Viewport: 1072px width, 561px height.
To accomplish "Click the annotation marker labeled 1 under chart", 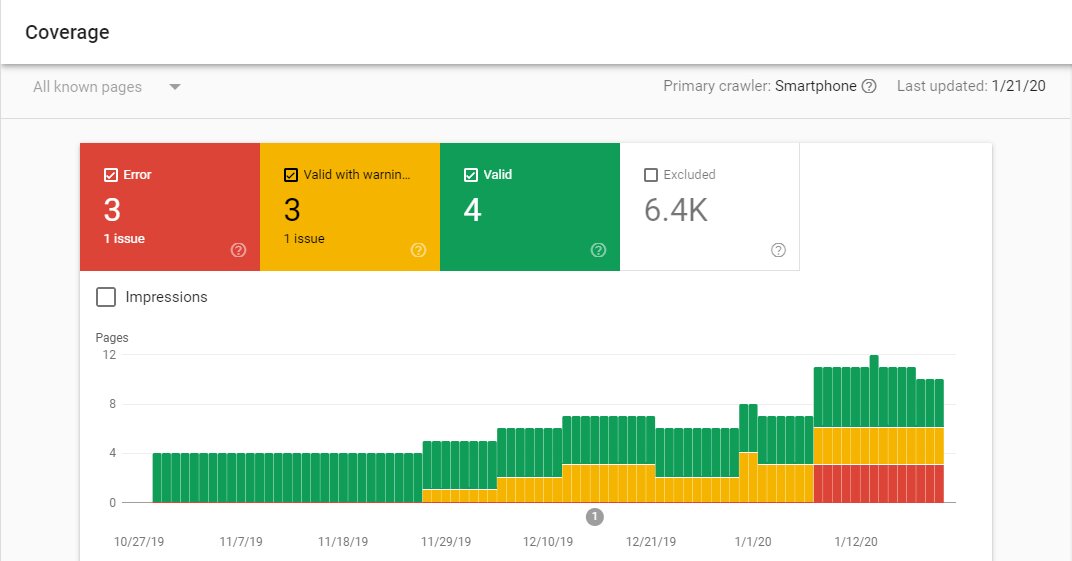I will (594, 517).
